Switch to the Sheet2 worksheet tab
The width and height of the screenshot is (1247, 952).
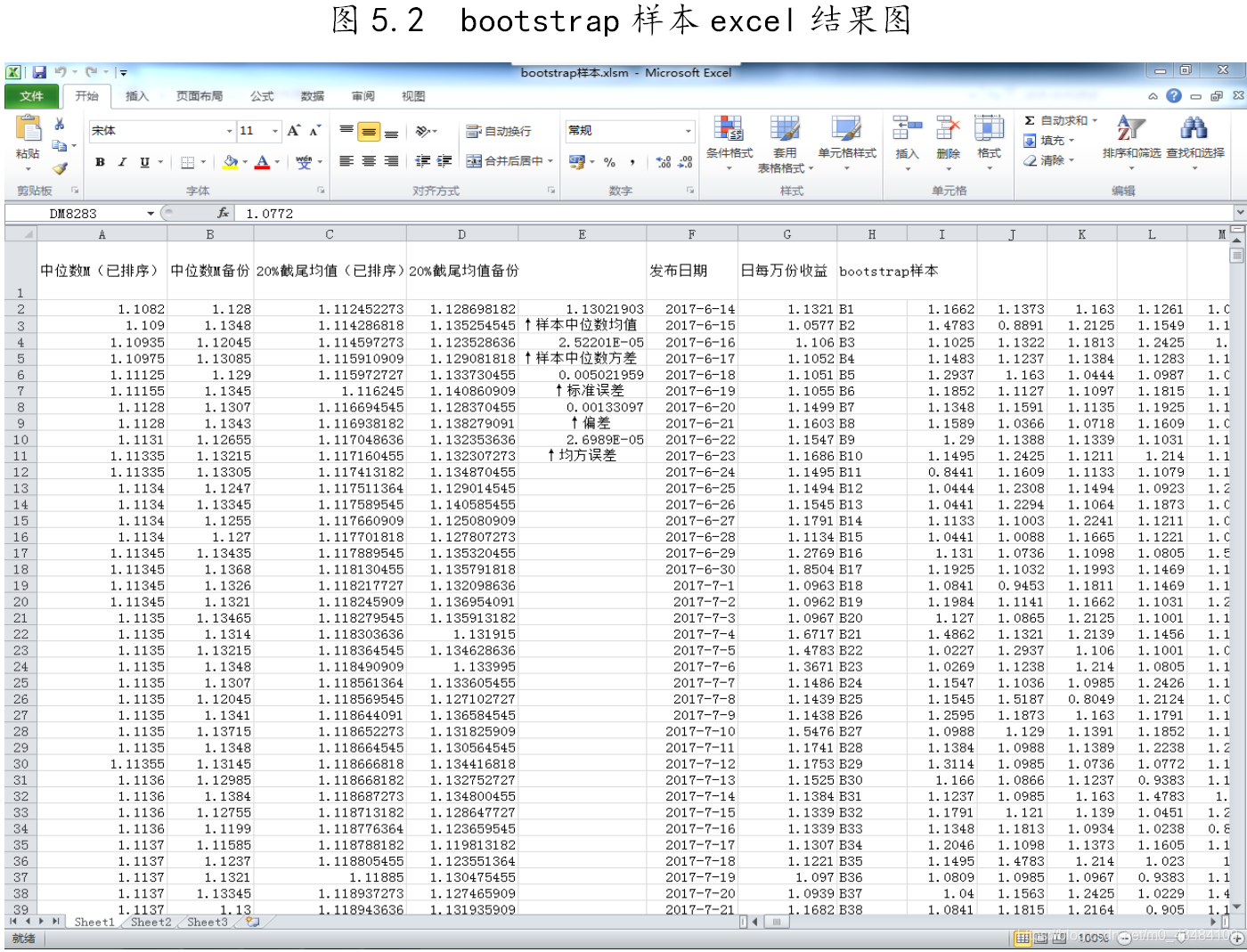click(x=151, y=923)
